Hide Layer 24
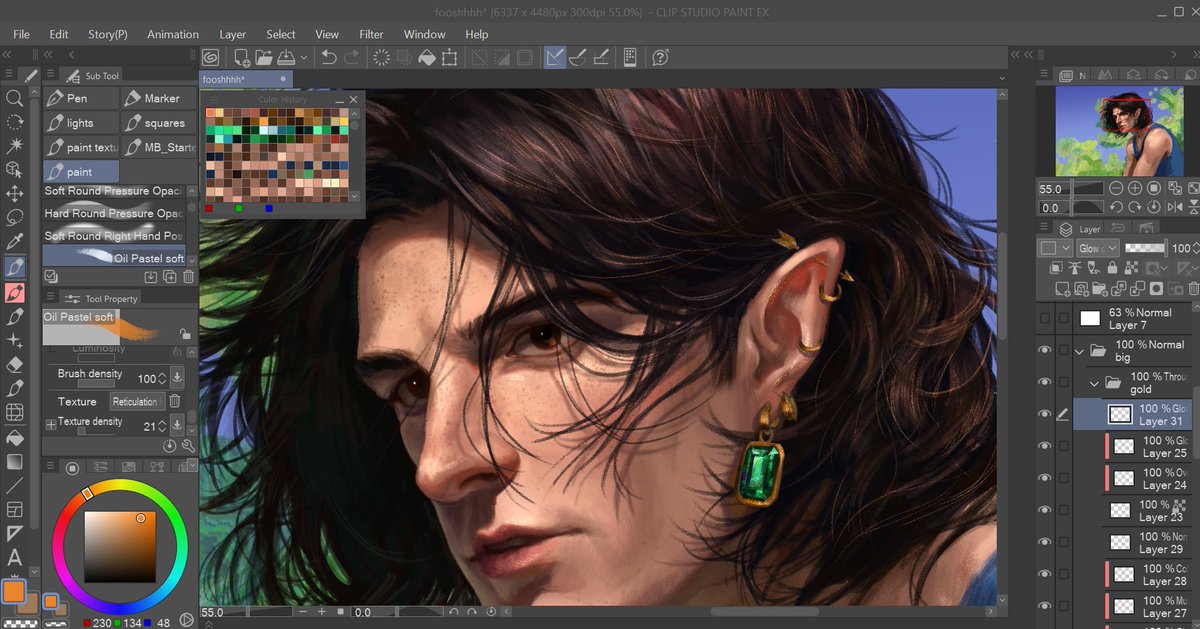 click(x=1045, y=478)
